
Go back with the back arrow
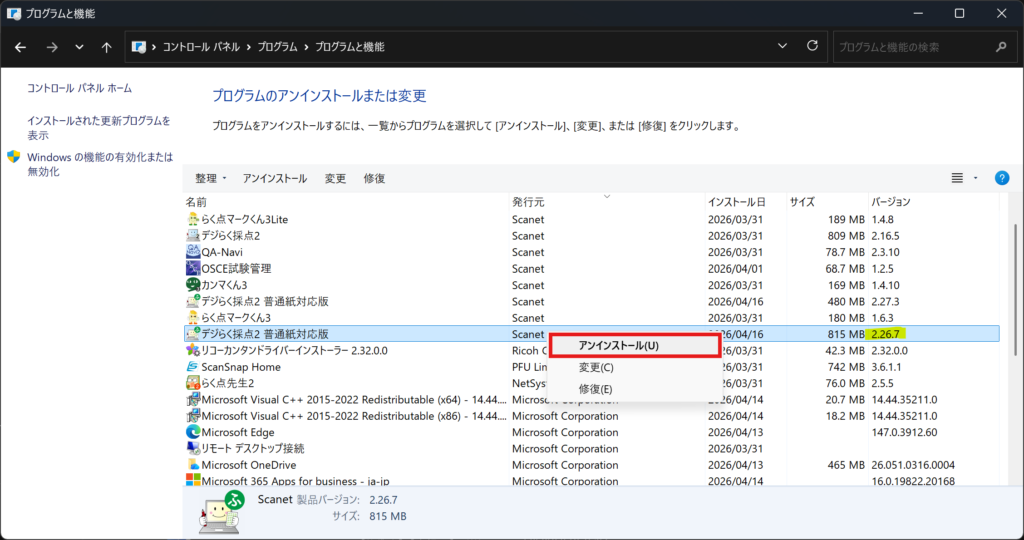21,47
